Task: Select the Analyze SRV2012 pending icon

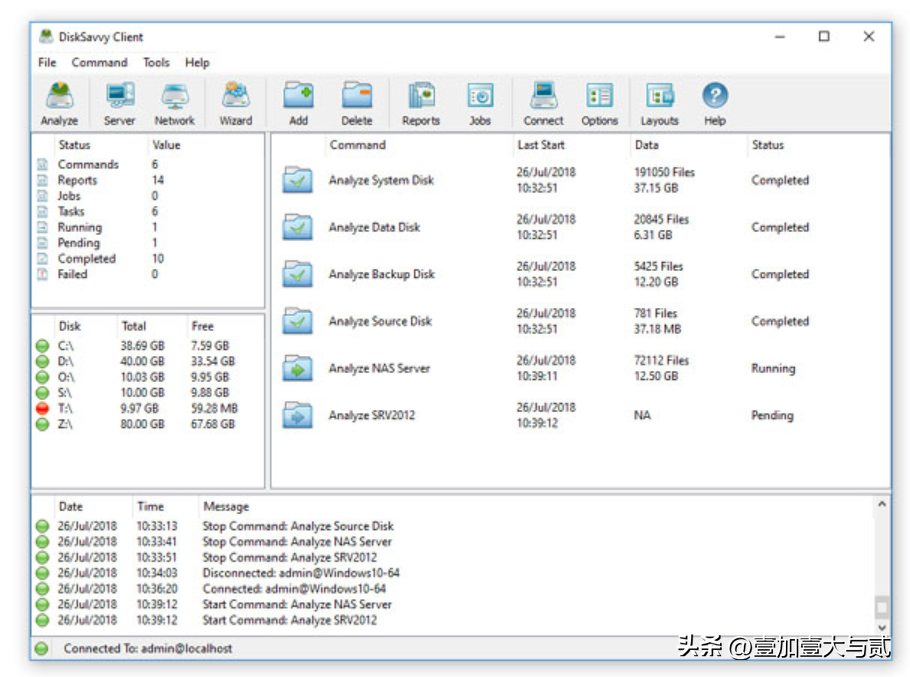Action: click(x=298, y=415)
